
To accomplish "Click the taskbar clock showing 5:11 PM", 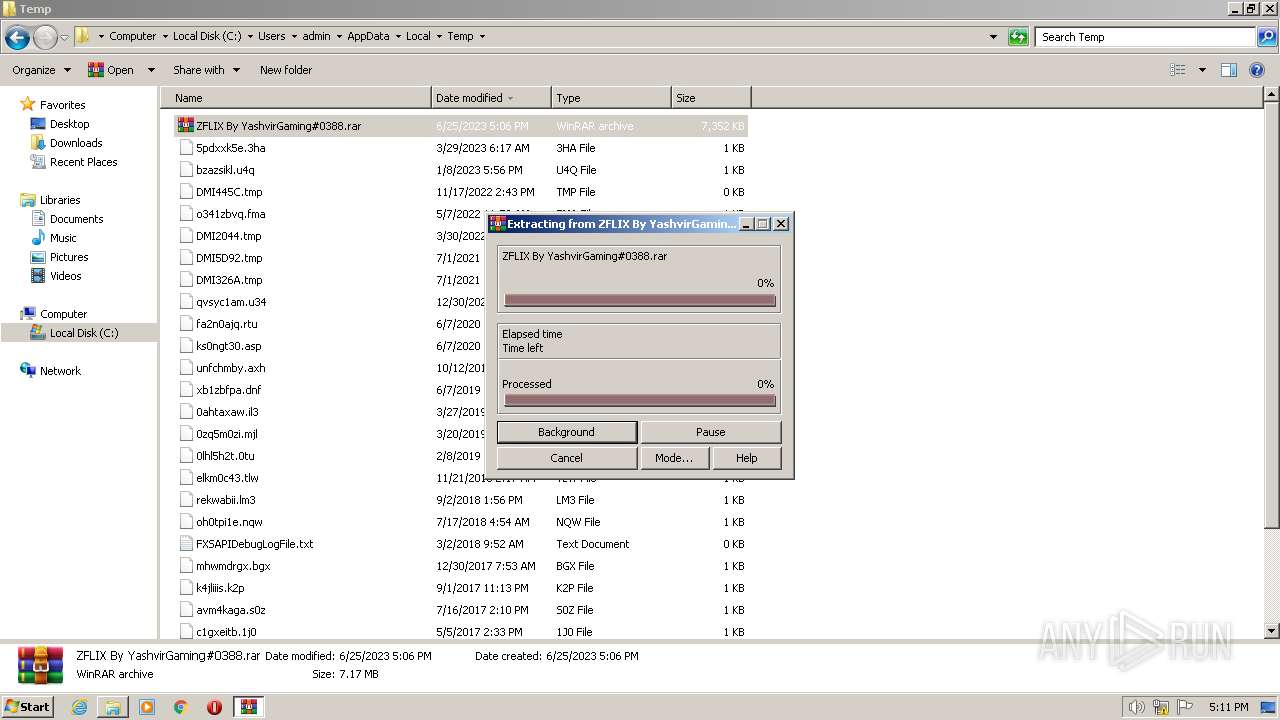I will click(1228, 707).
